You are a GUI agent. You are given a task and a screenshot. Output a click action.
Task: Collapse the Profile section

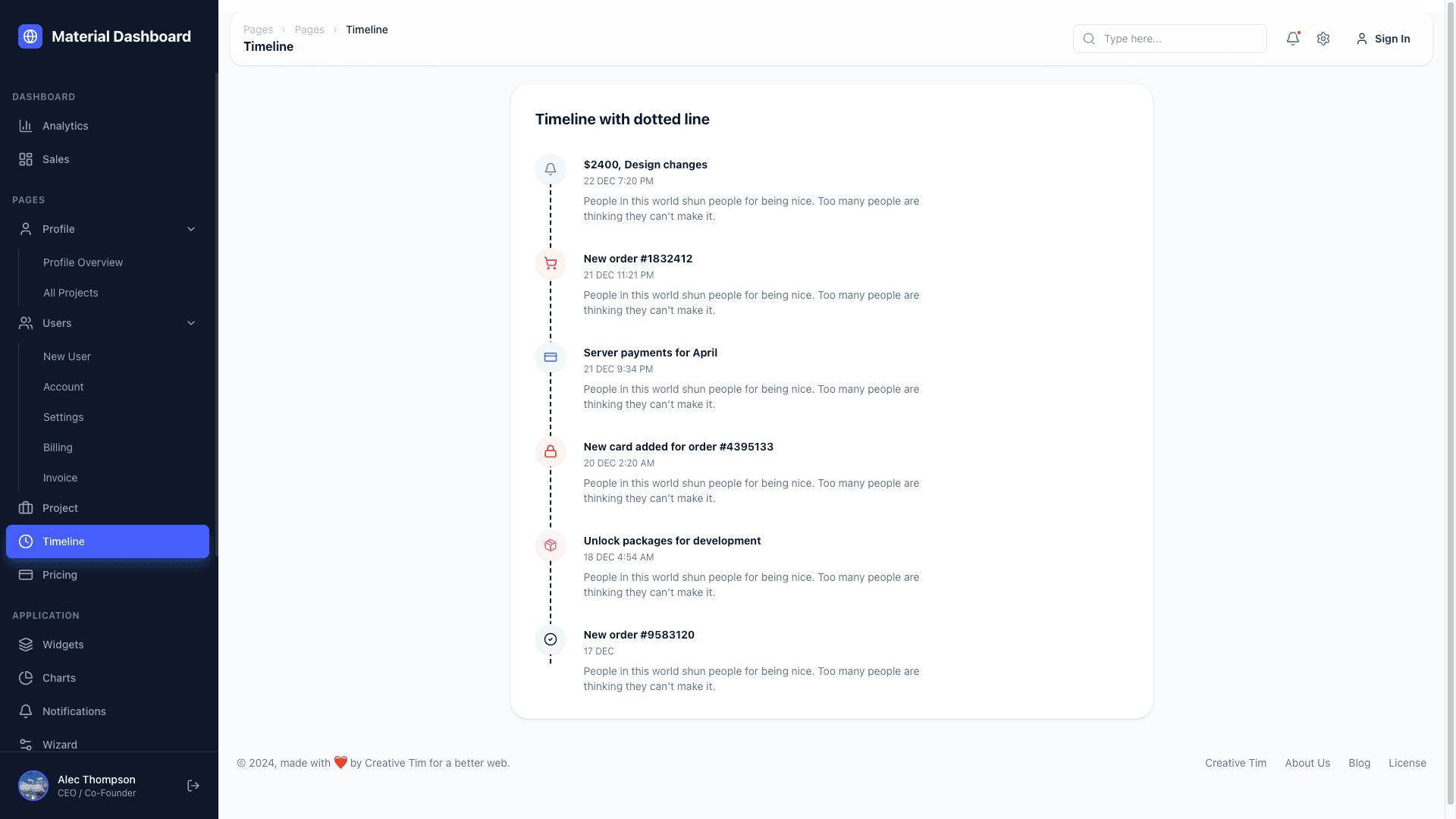pos(191,228)
